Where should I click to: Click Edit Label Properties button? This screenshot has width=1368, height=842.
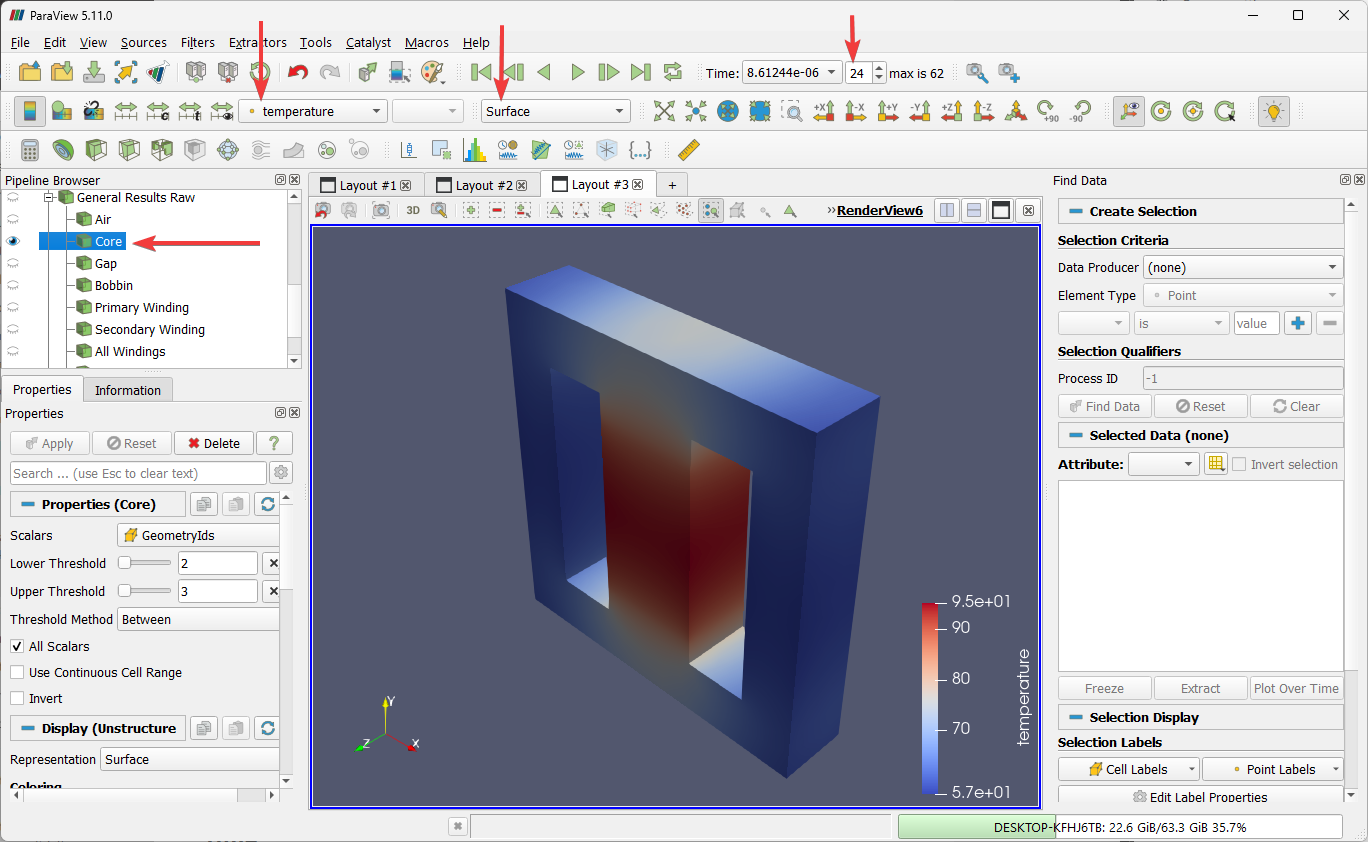tap(1200, 797)
